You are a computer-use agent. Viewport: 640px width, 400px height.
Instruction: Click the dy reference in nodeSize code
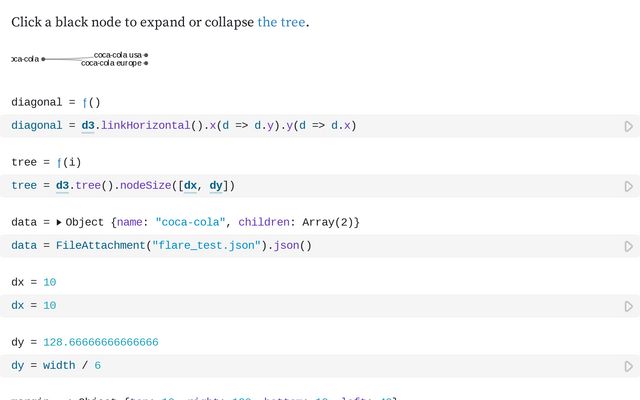click(217, 186)
